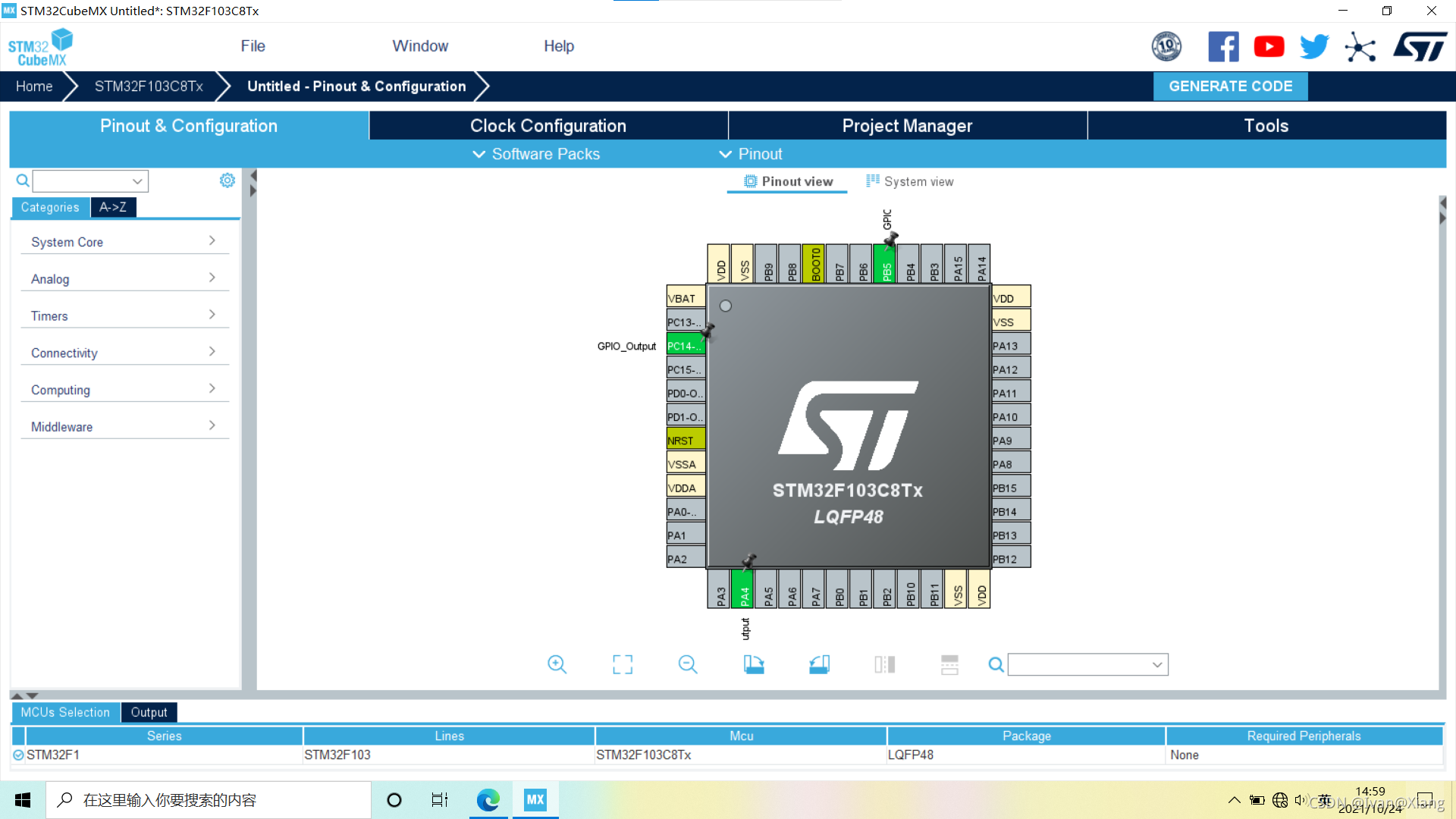Select the PA9 pin on chip
This screenshot has height=819, width=1456.
click(x=1011, y=440)
